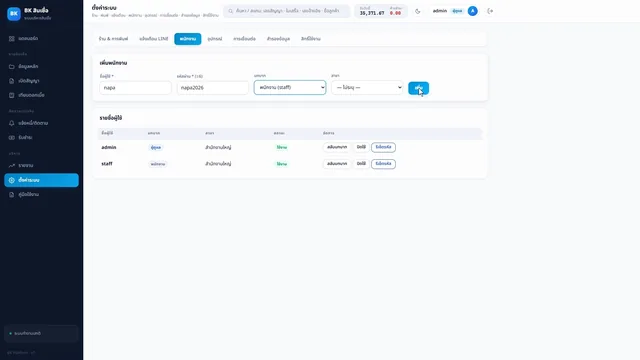Click รีเซ็ตรหัส button in the staff row
The width and height of the screenshot is (640, 360).
coord(383,164)
